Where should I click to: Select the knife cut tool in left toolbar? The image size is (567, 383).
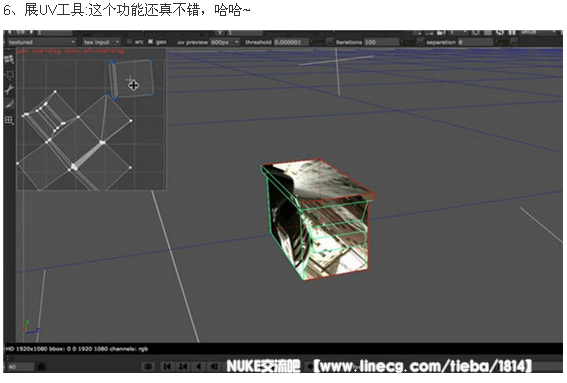pos(9,105)
